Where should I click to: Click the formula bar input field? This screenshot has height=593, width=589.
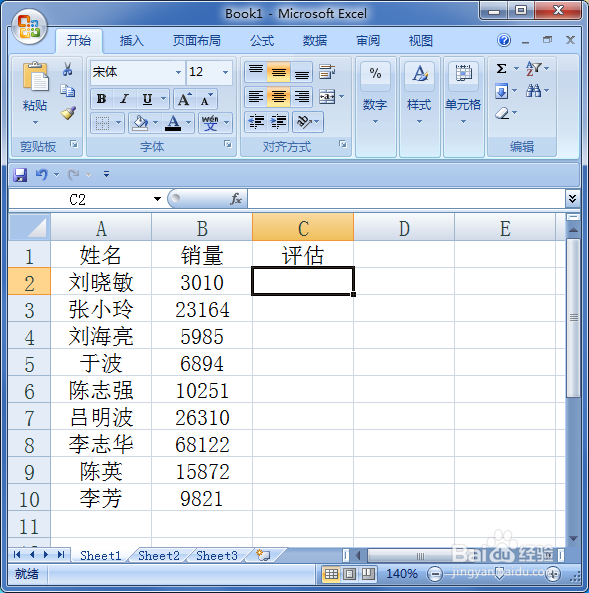[x=406, y=199]
